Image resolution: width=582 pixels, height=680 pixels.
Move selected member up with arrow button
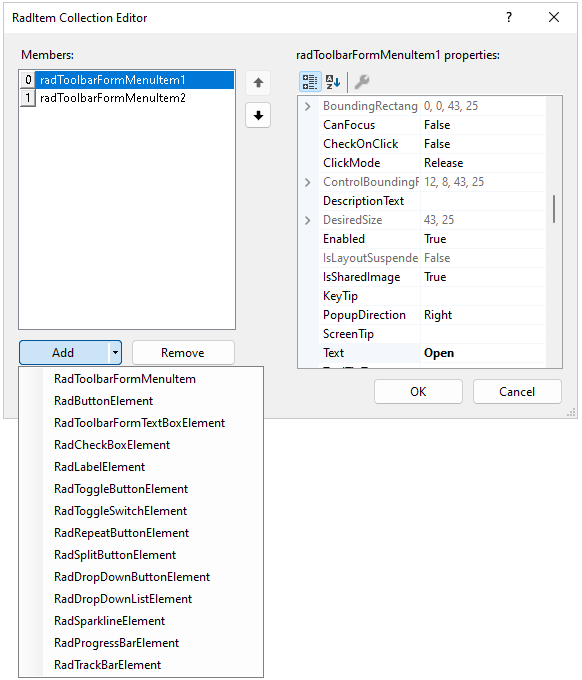(258, 82)
